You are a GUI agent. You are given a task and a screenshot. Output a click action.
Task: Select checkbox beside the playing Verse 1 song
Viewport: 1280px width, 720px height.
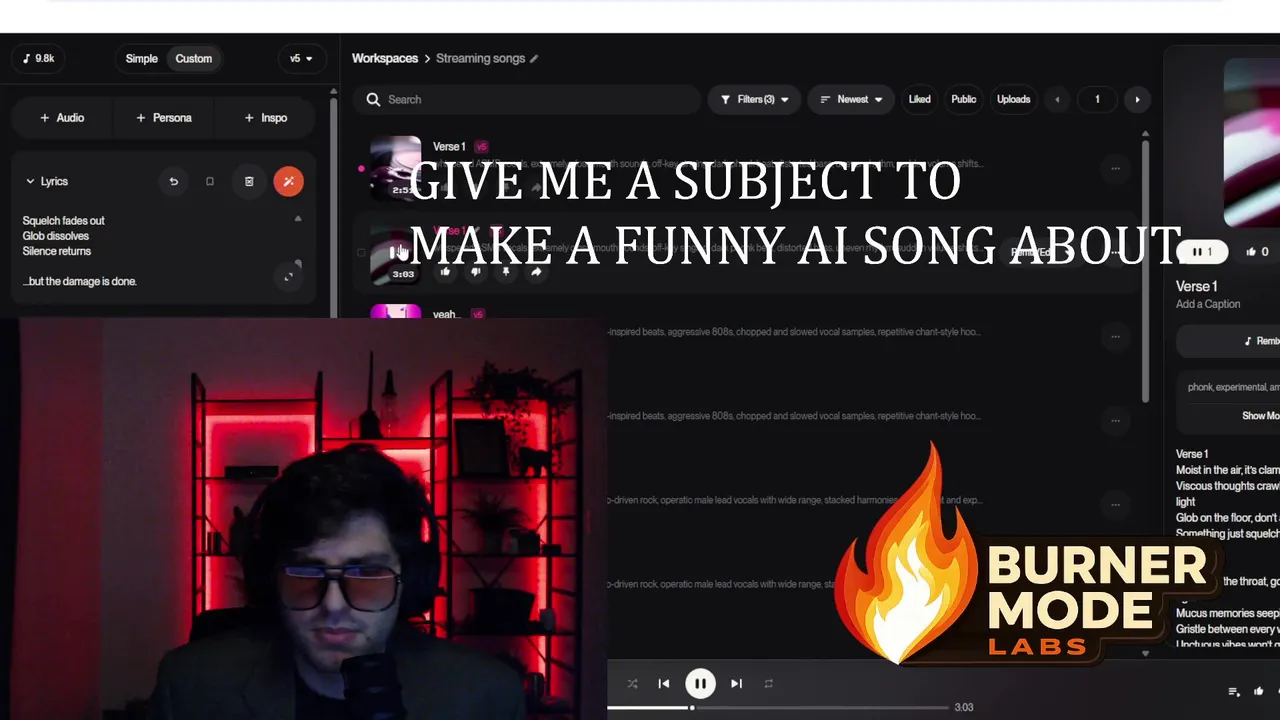361,252
